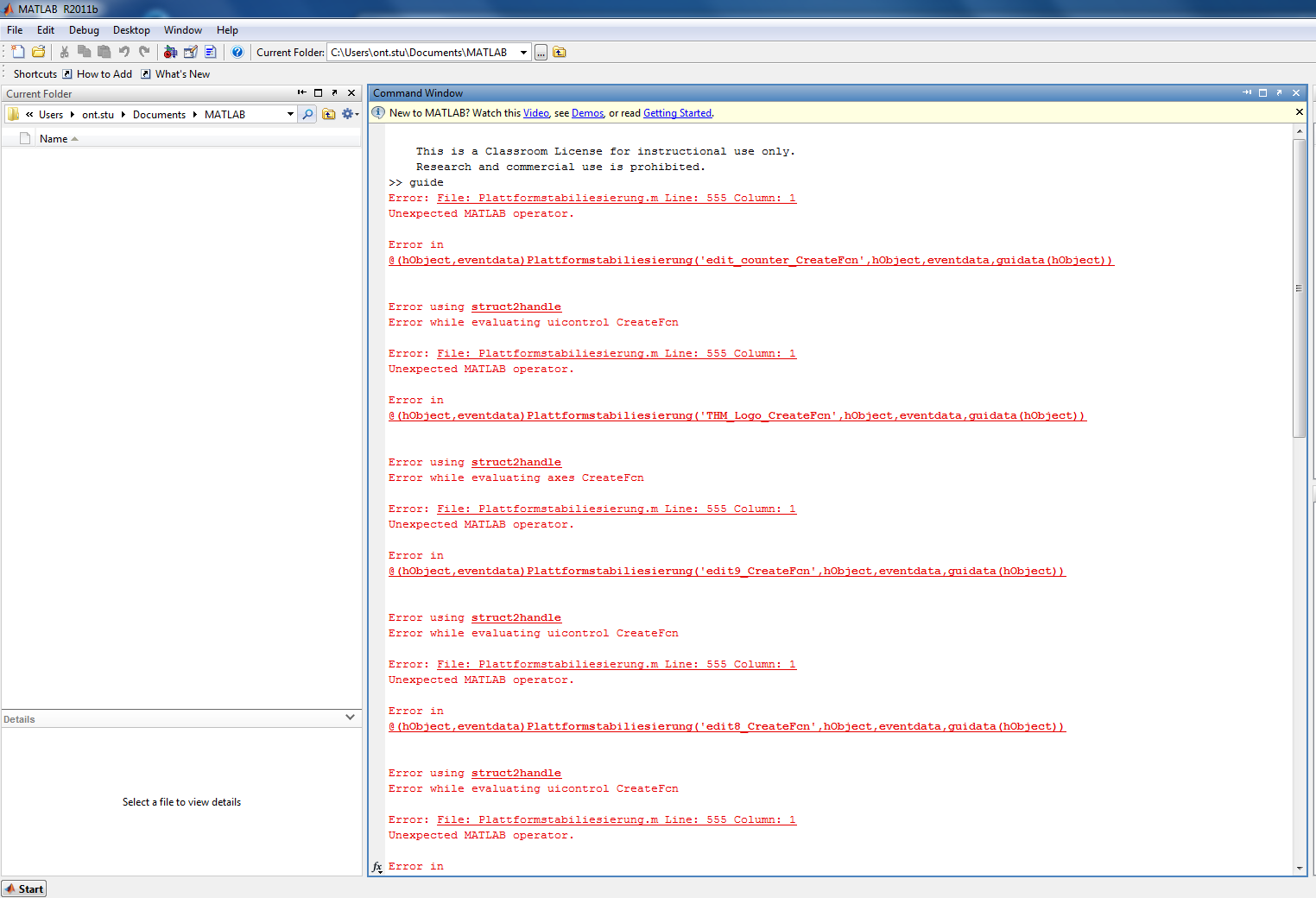Browse for folder using ellipsis button

point(541,53)
